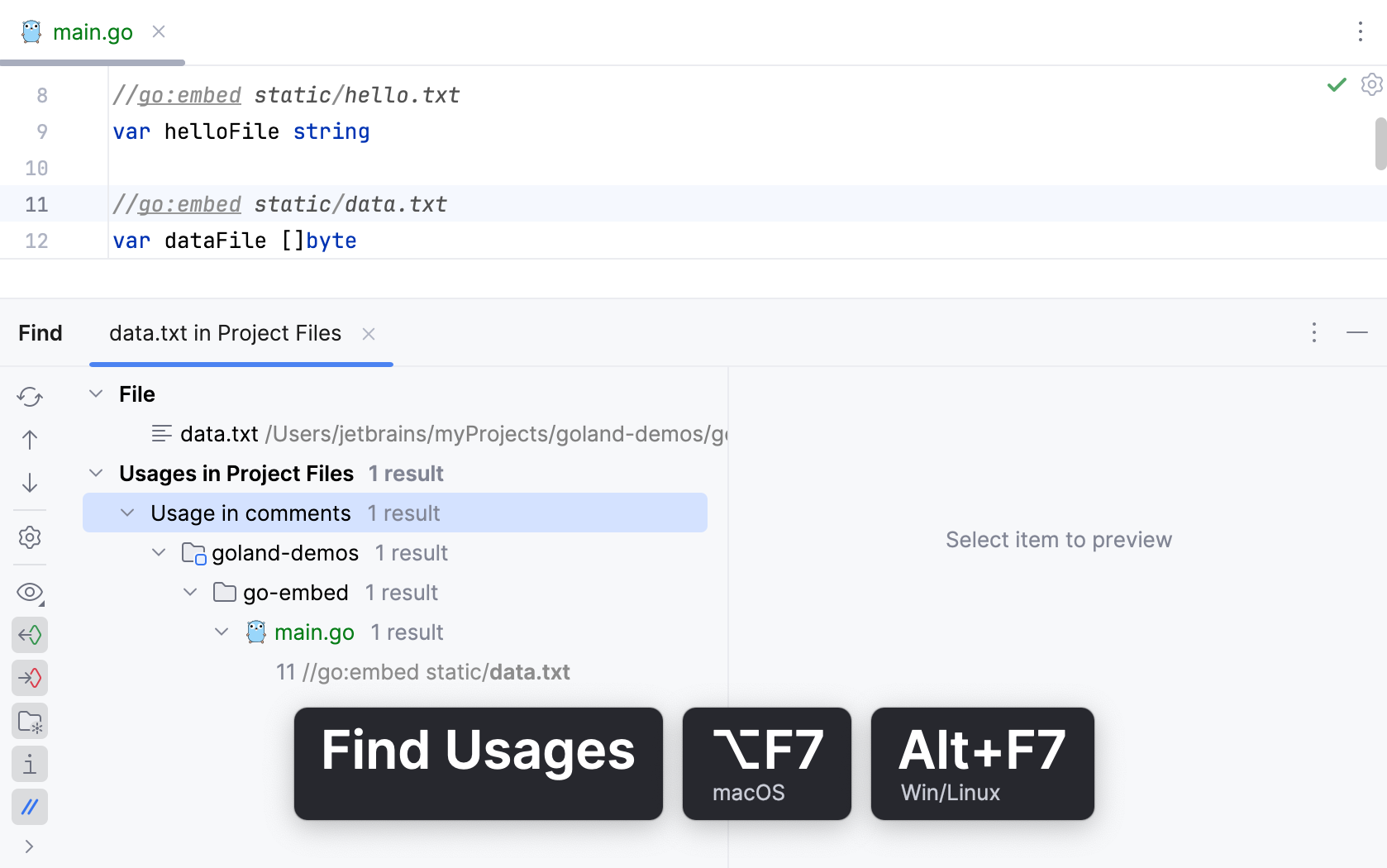Show hidden sidebar actions with the chevron
Viewport: 1387px width, 868px height.
pos(30,847)
